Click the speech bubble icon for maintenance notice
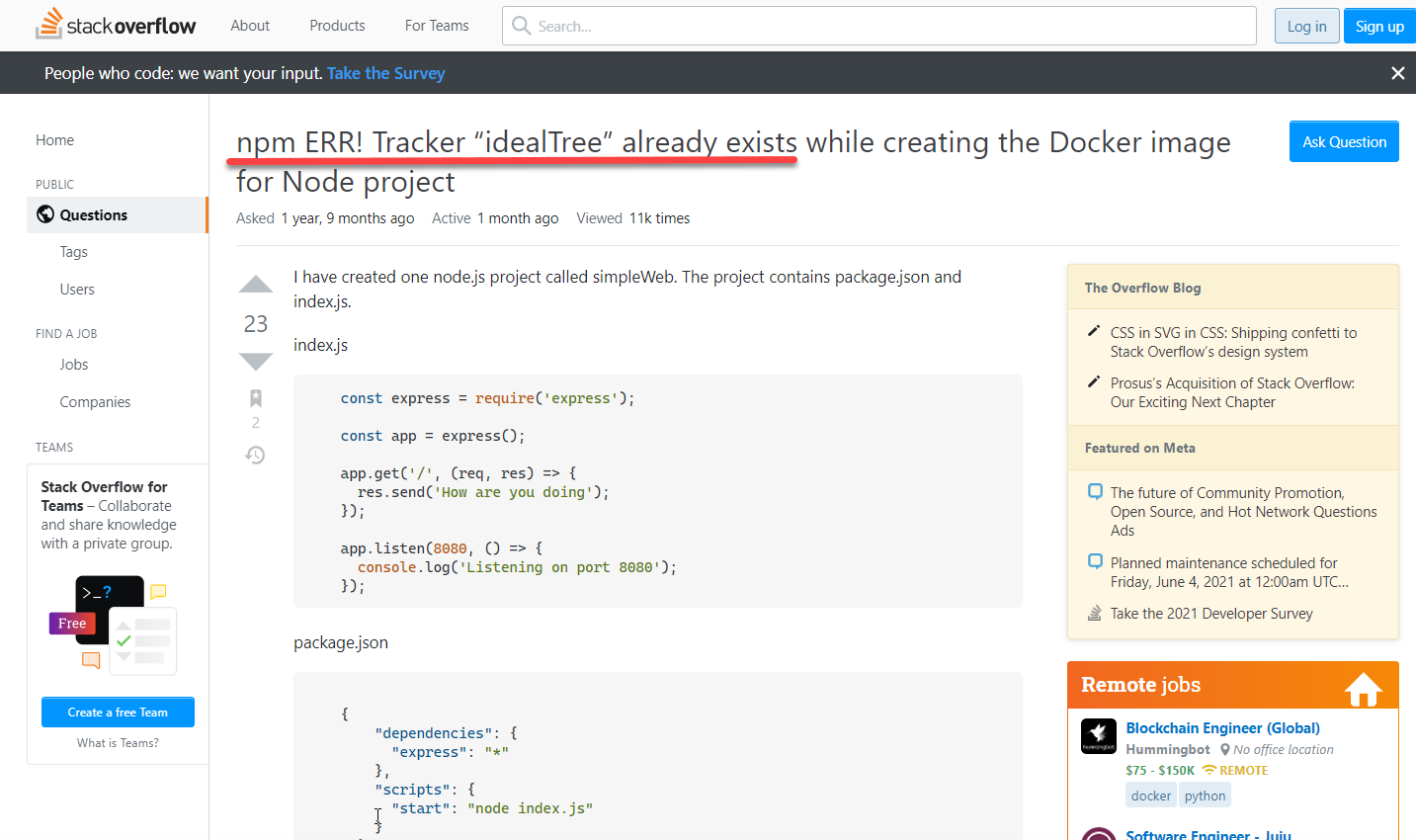The width and height of the screenshot is (1416, 840). pos(1094,560)
